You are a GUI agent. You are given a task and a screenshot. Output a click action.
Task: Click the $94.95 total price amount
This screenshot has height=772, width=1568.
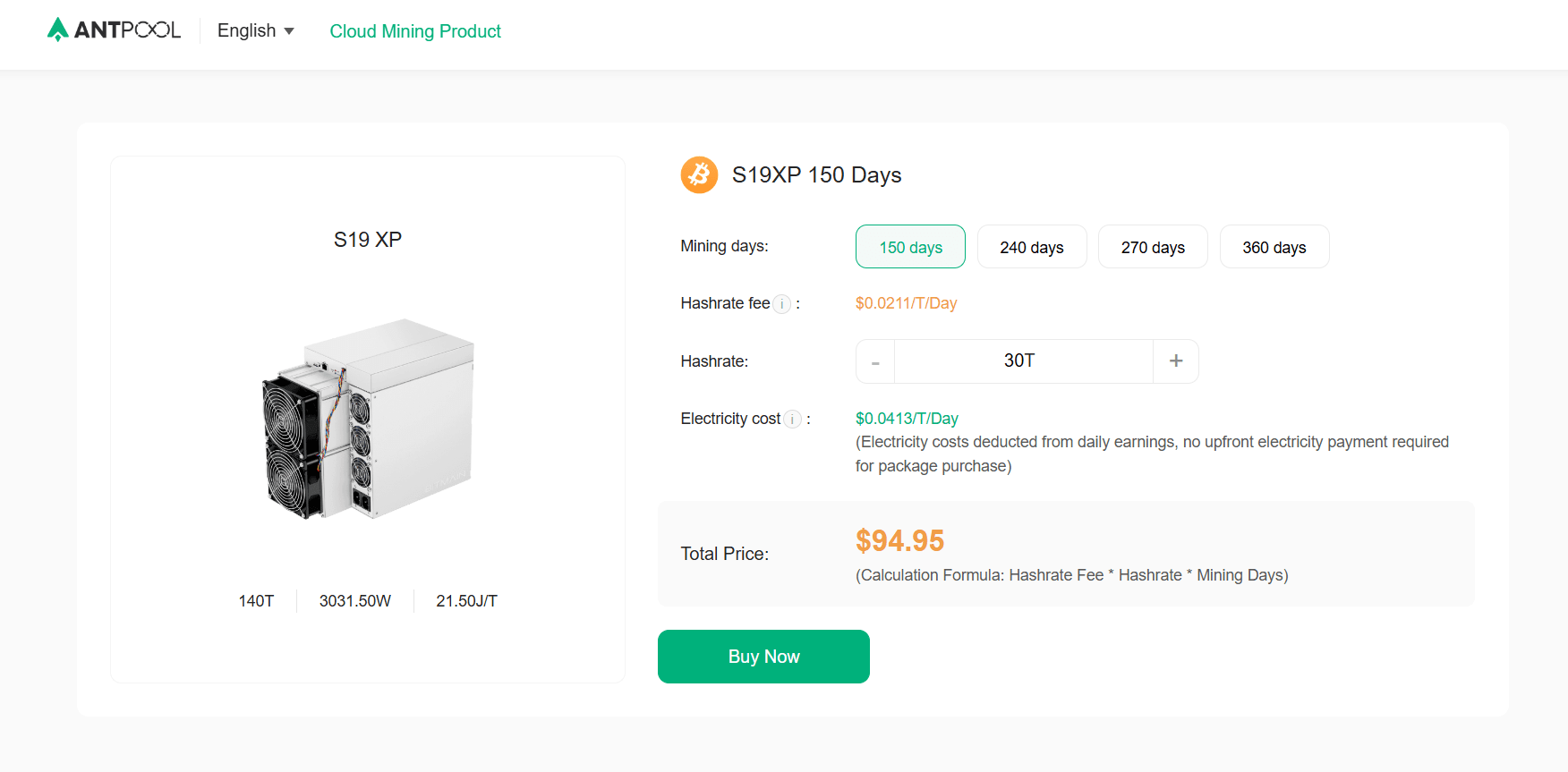tap(899, 540)
